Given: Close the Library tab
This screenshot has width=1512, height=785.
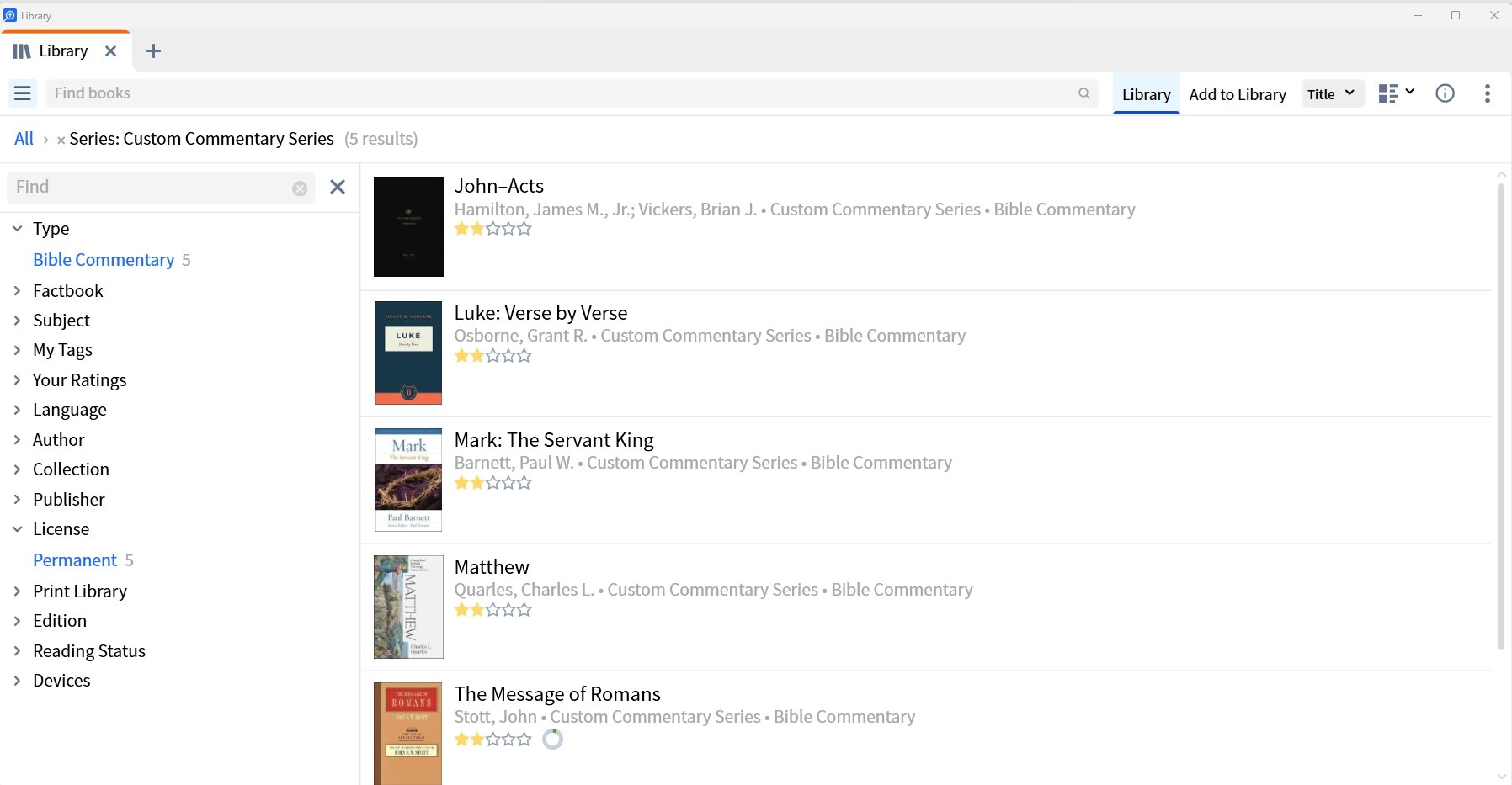Looking at the screenshot, I should [110, 51].
